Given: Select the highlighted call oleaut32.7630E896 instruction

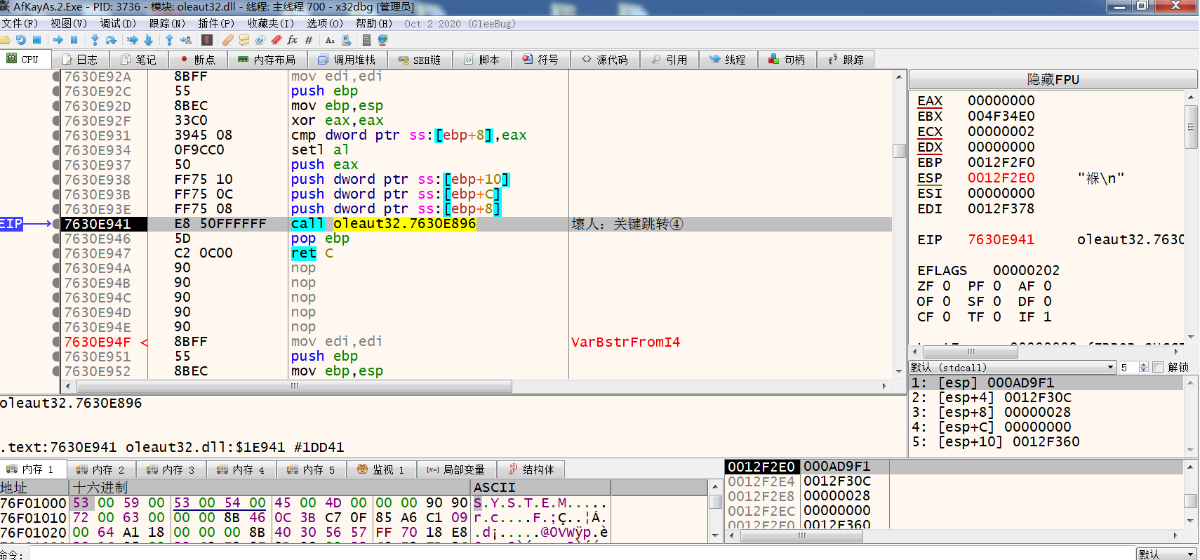Looking at the screenshot, I should (384, 224).
